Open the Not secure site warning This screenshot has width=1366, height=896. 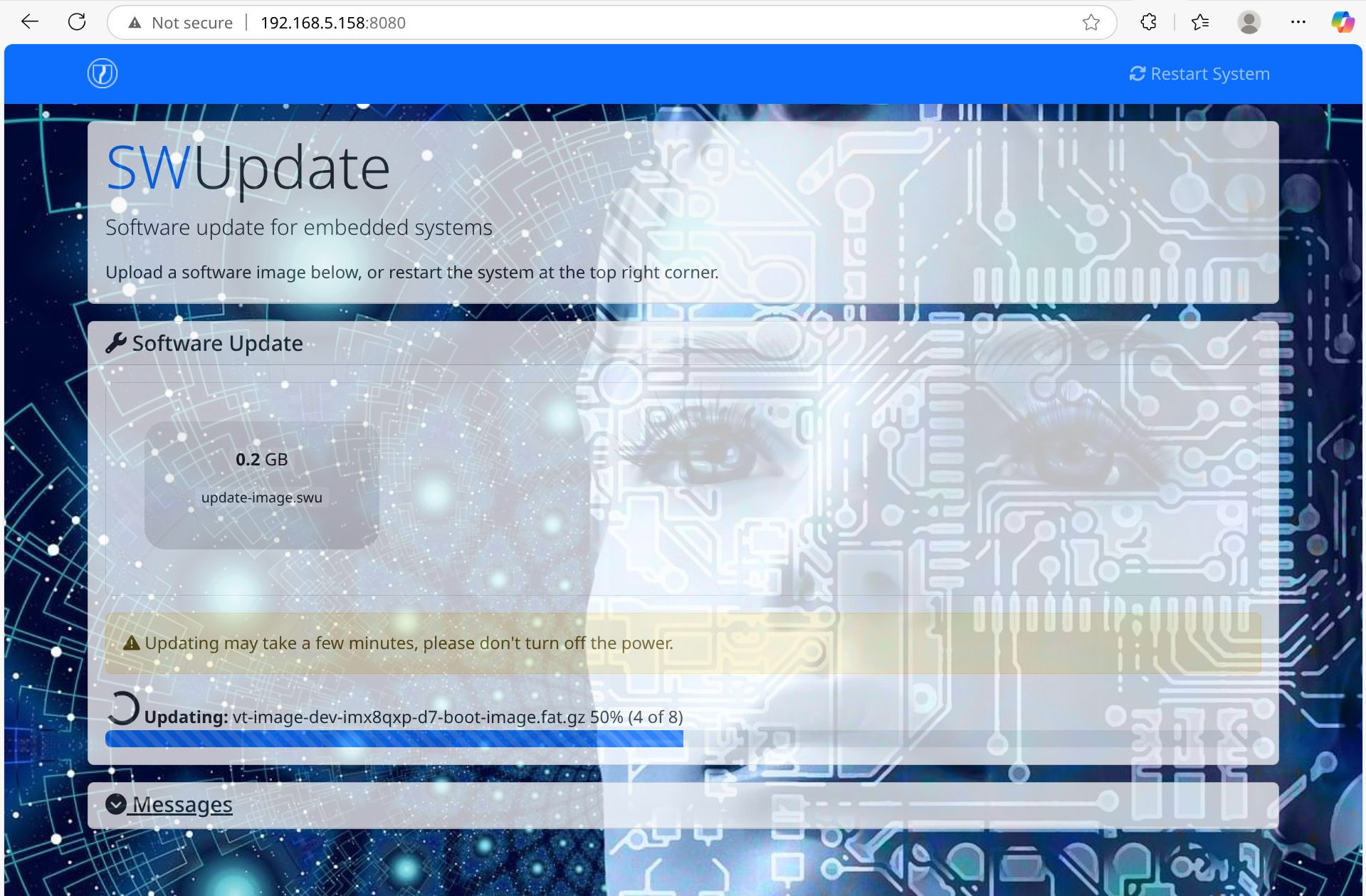(x=181, y=23)
